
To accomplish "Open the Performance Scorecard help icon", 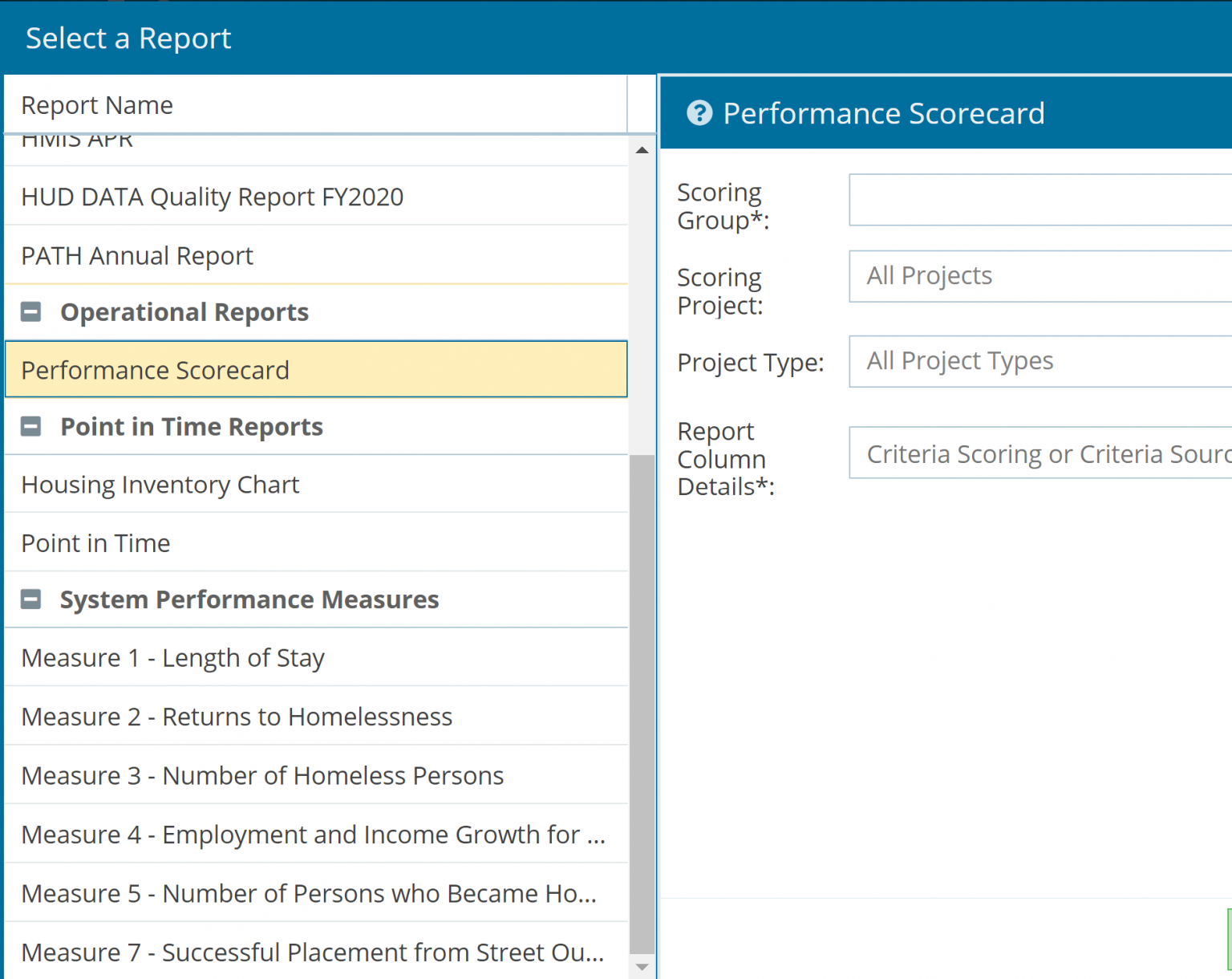I will coord(699,112).
